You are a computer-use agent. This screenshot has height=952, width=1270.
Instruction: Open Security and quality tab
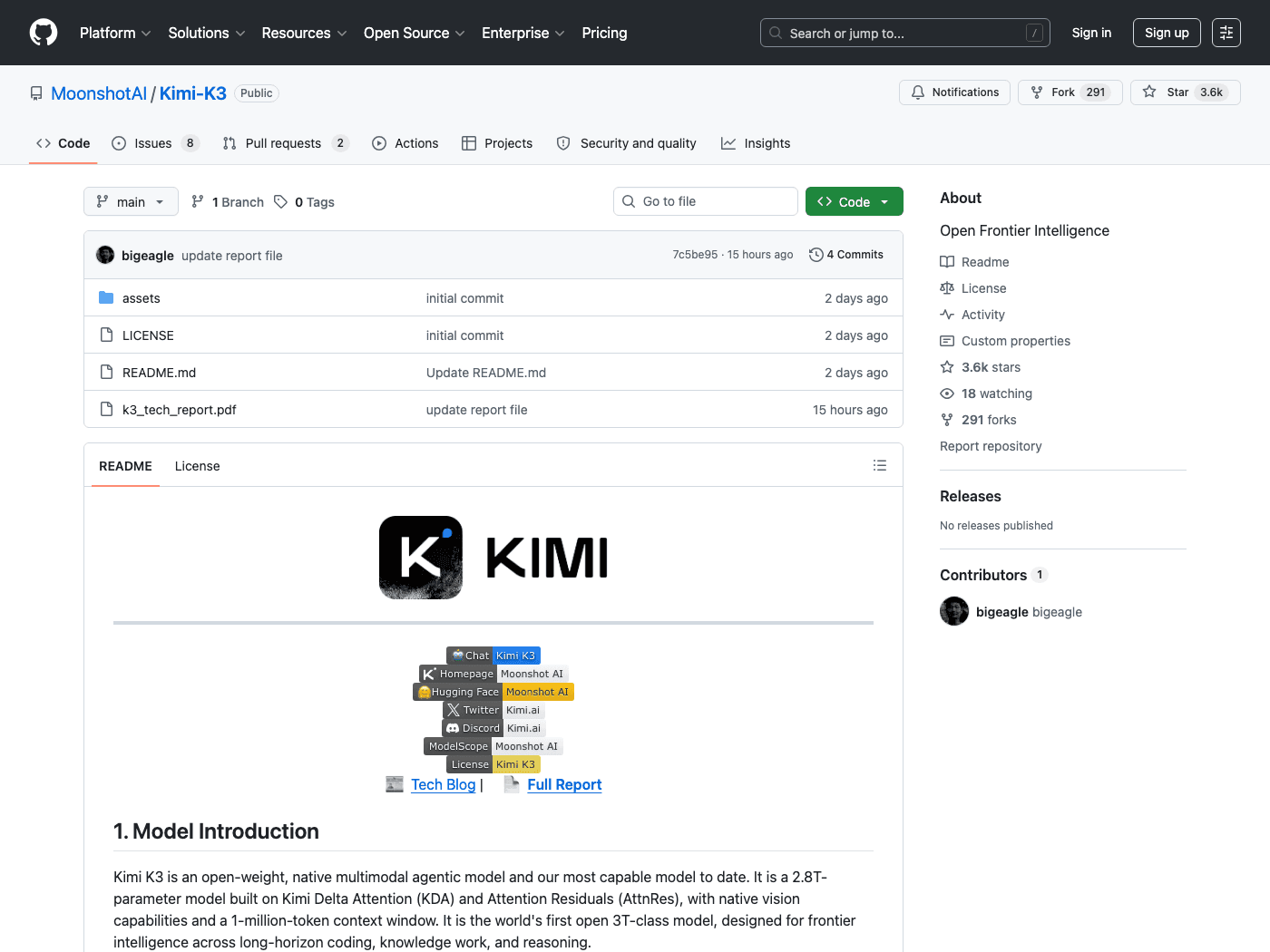tap(626, 143)
